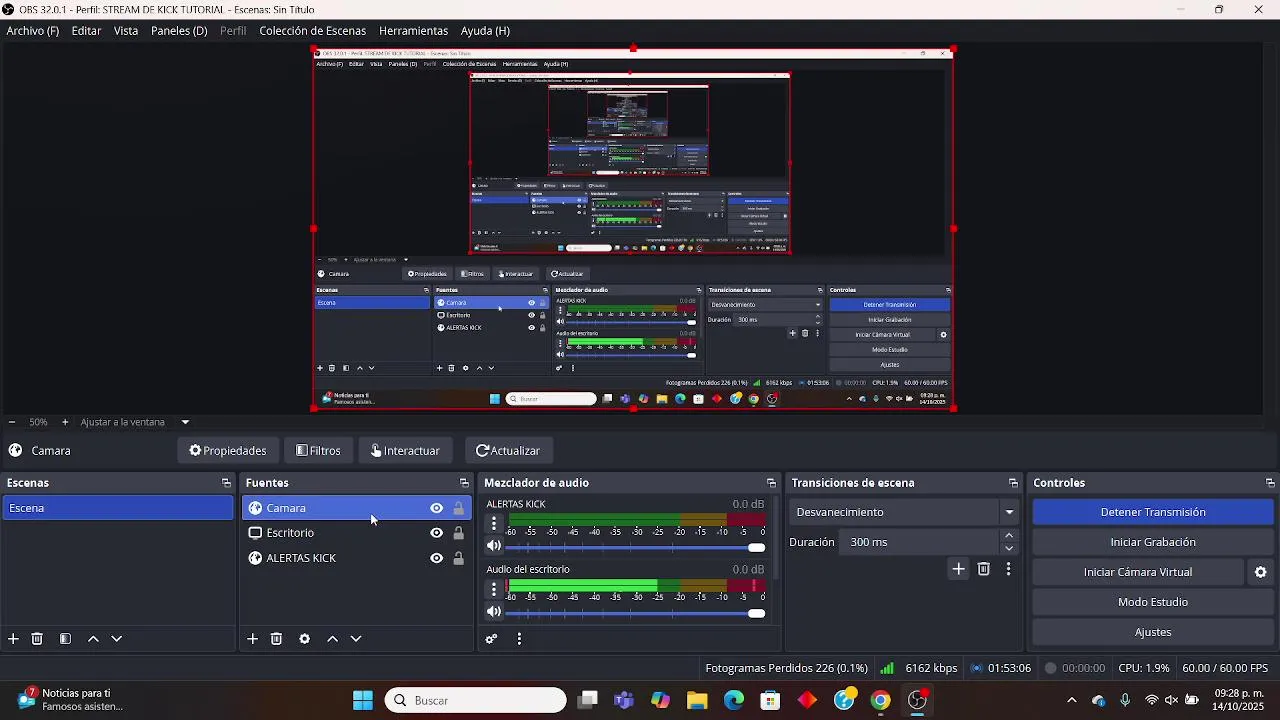Open Google Chrome from taskbar
The image size is (1280, 720).
pos(881,701)
